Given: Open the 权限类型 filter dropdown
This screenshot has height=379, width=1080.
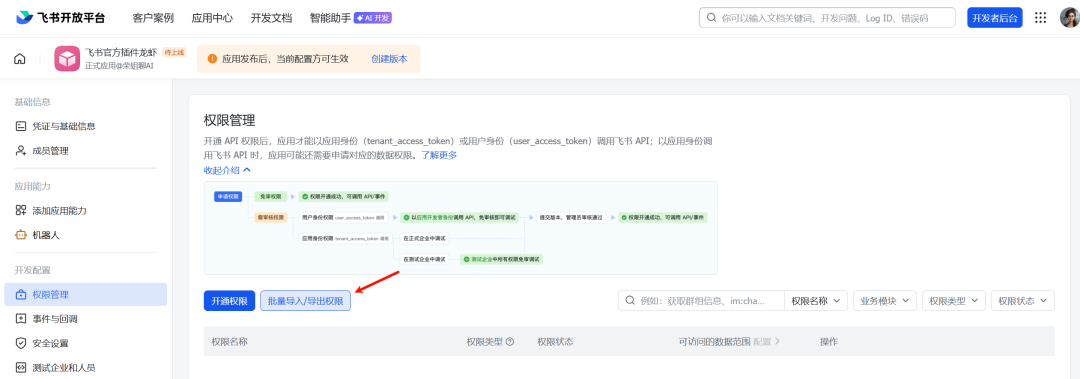Looking at the screenshot, I should click(954, 301).
